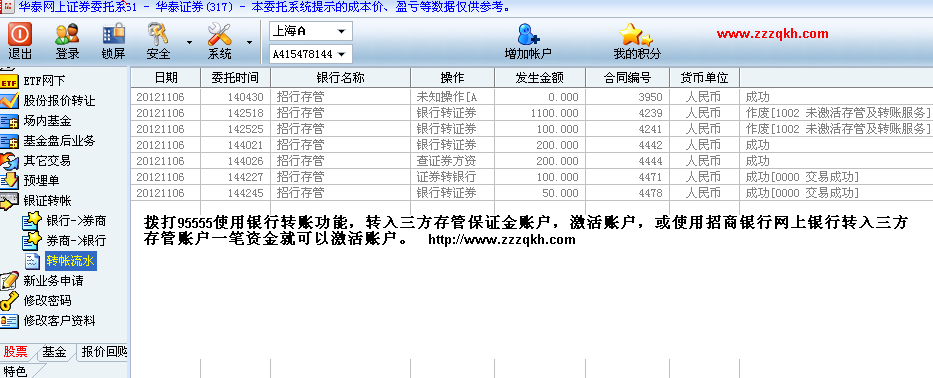Image resolution: width=933 pixels, height=378 pixels.
Task: Click the 新业务申请 pencil icon
Action: pyautogui.click(x=9, y=281)
